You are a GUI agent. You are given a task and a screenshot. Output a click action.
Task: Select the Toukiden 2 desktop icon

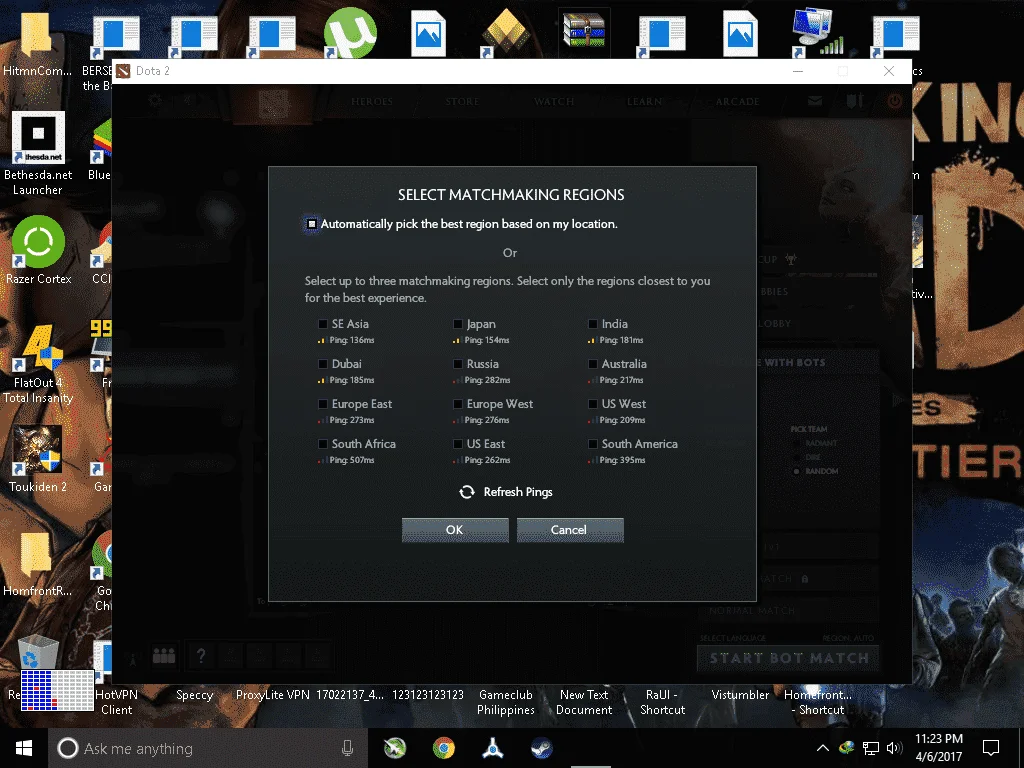pyautogui.click(x=38, y=459)
